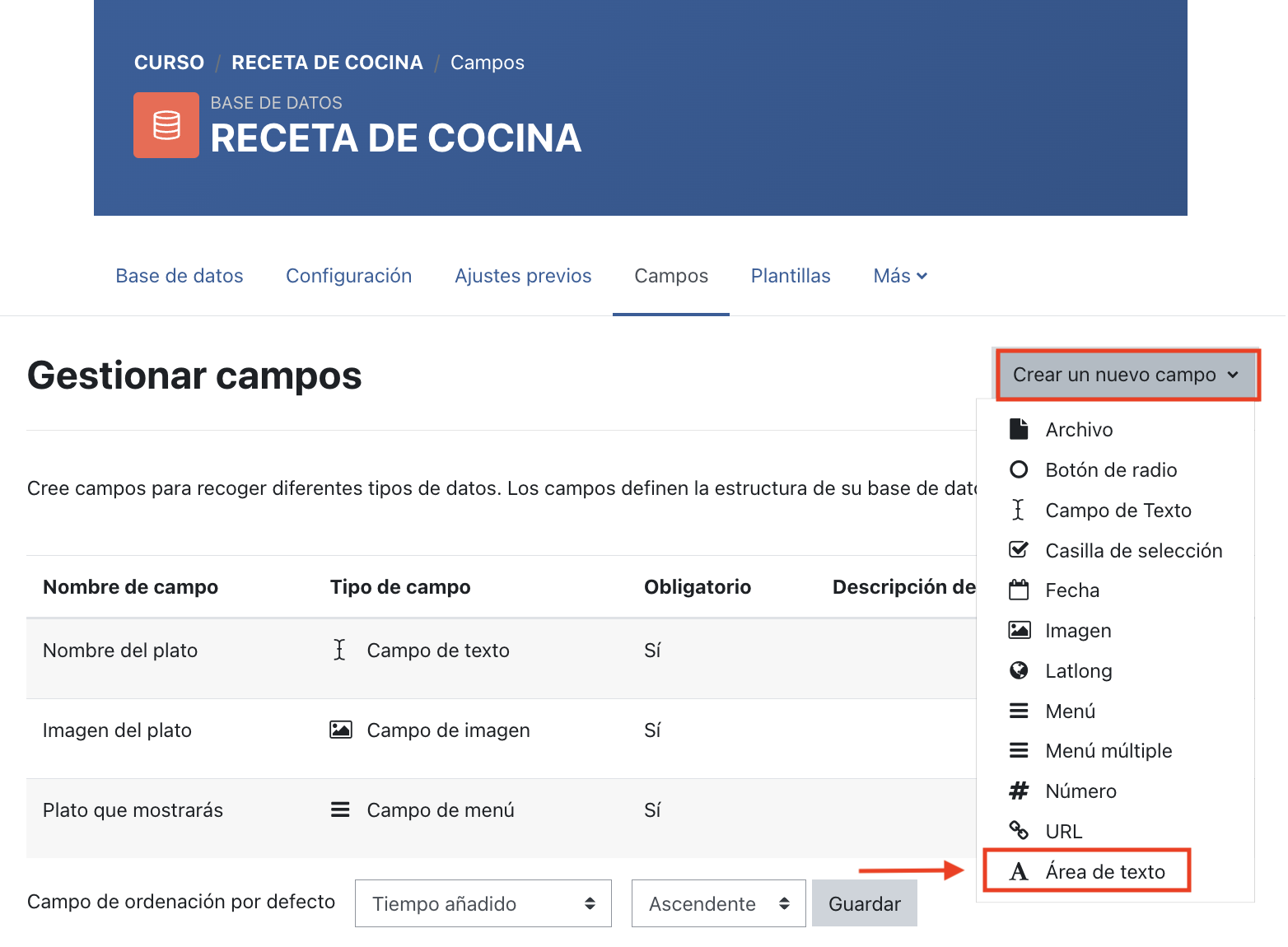Click 'Nombre de campo' column header
Screen dimensions: 1288x947
pos(130,586)
